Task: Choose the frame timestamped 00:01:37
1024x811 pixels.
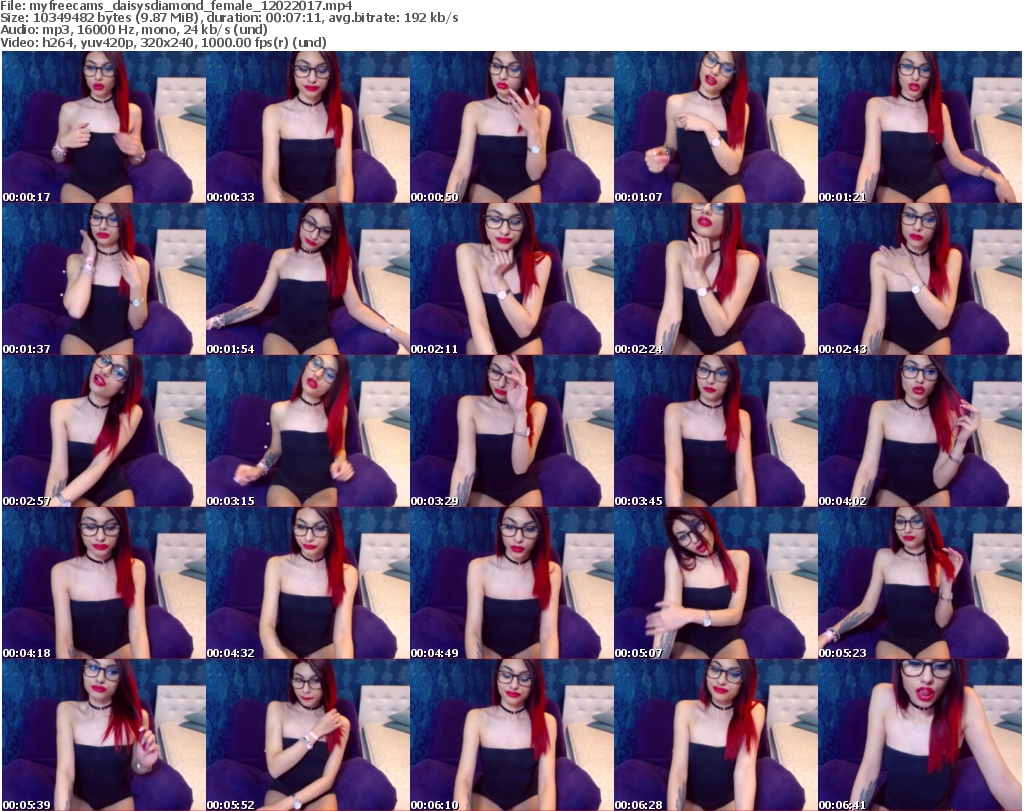Action: (x=104, y=279)
